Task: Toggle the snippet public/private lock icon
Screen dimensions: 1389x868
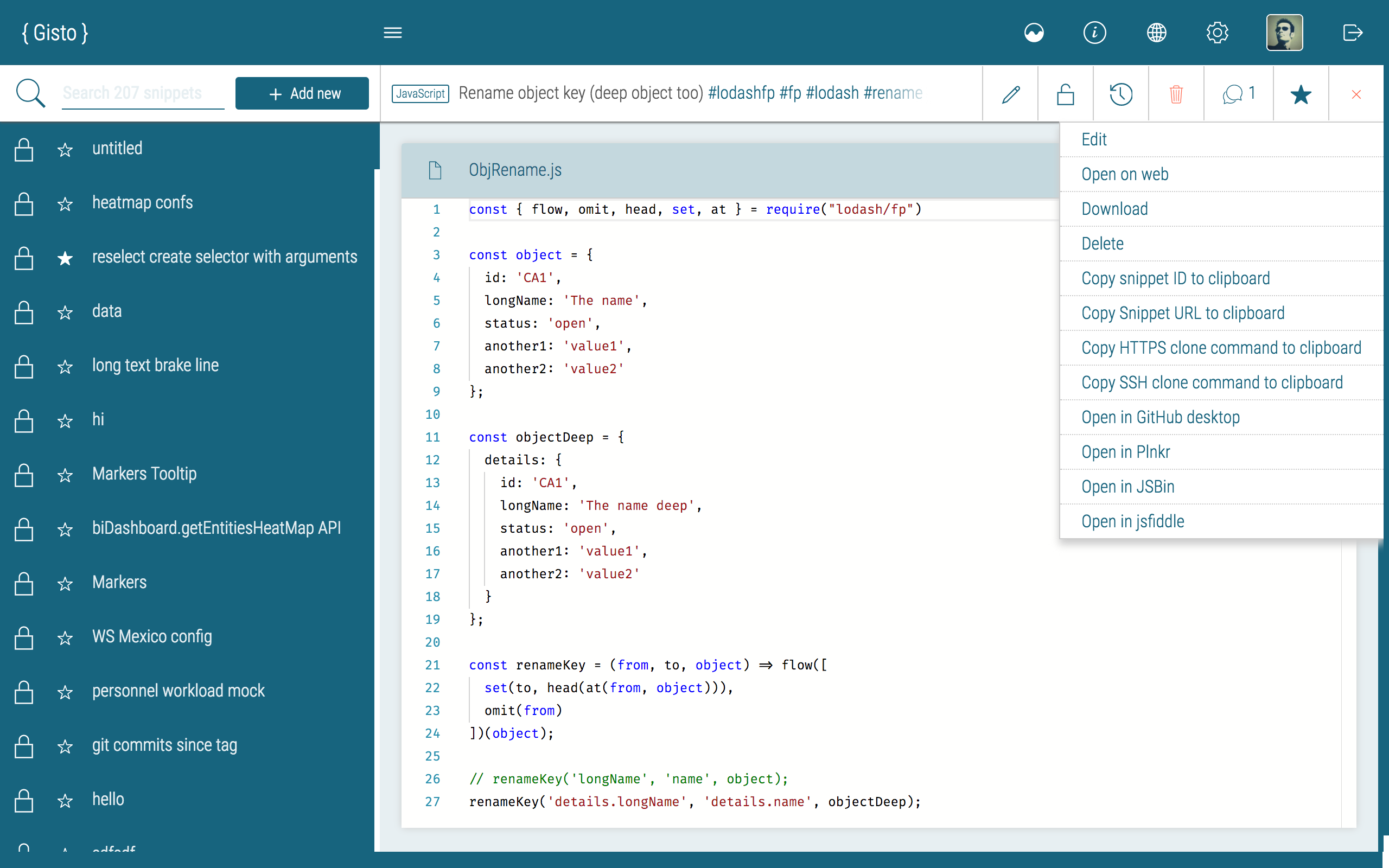Action: click(x=1065, y=94)
